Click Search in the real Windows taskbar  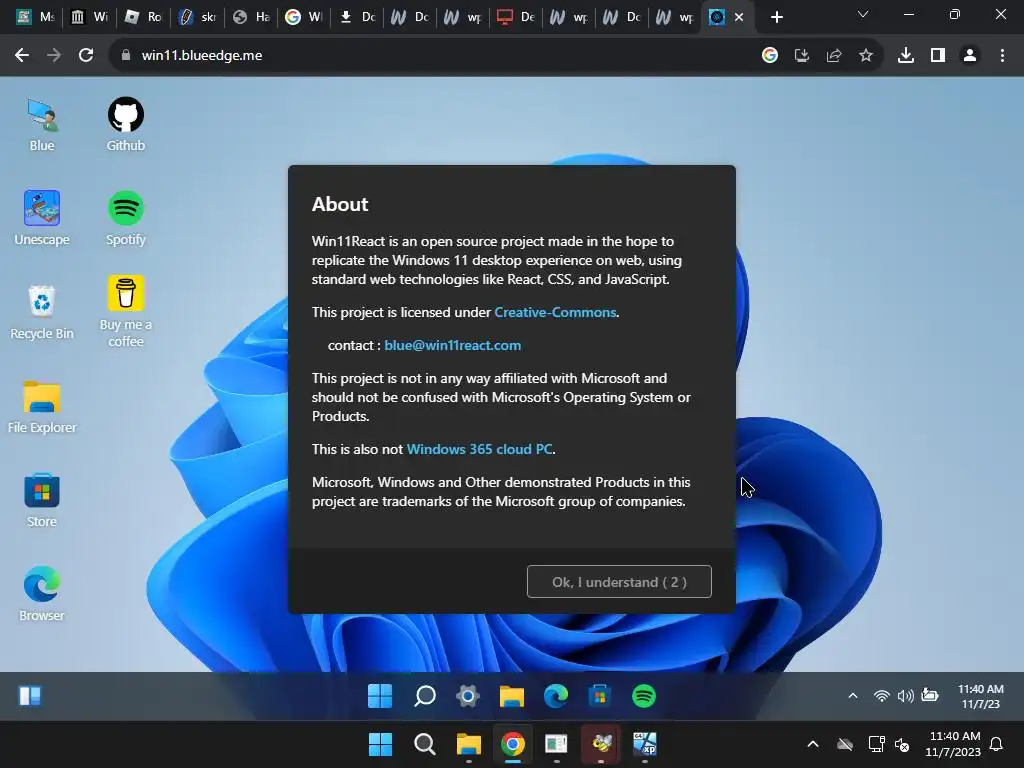pos(424,744)
